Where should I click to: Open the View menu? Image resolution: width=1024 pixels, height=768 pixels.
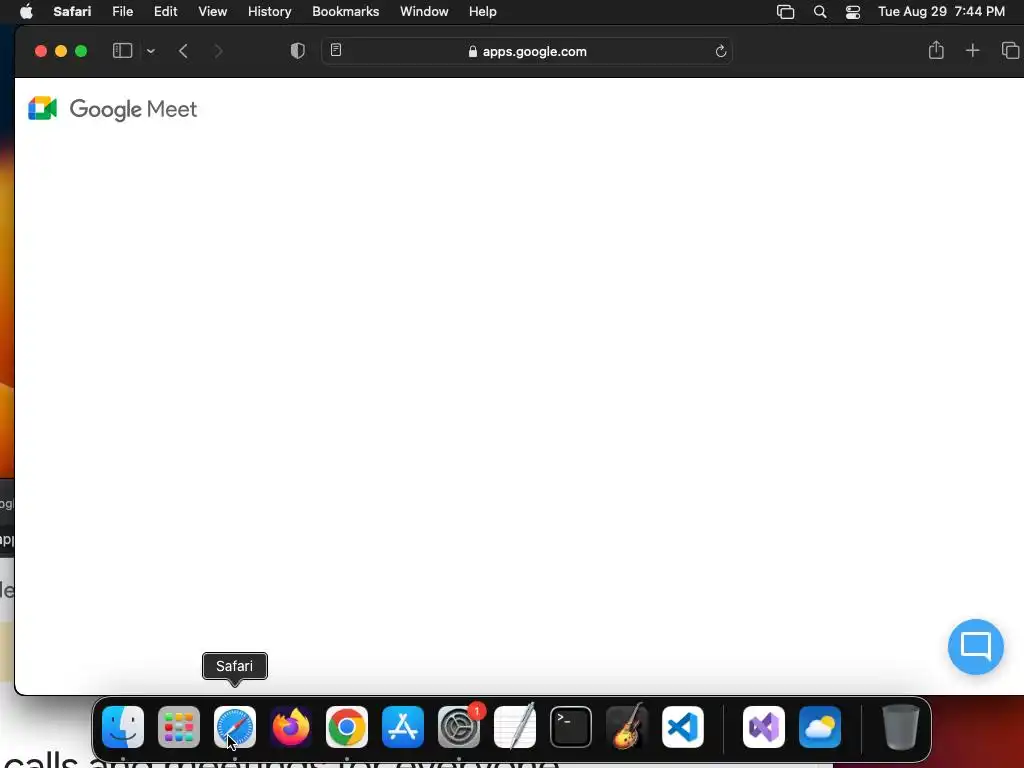[x=212, y=11]
